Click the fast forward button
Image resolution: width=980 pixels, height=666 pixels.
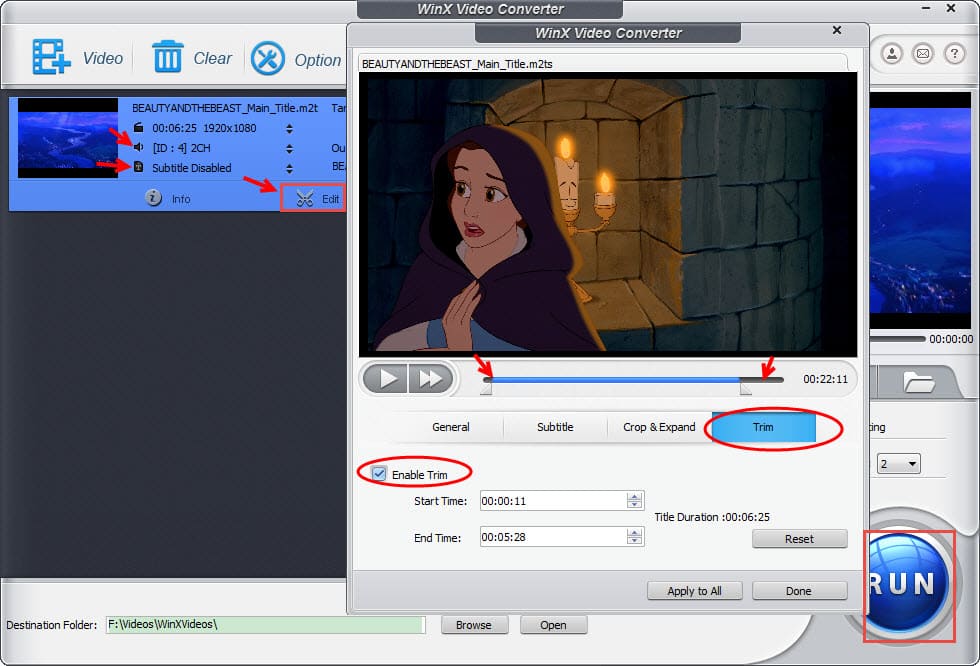tap(431, 379)
